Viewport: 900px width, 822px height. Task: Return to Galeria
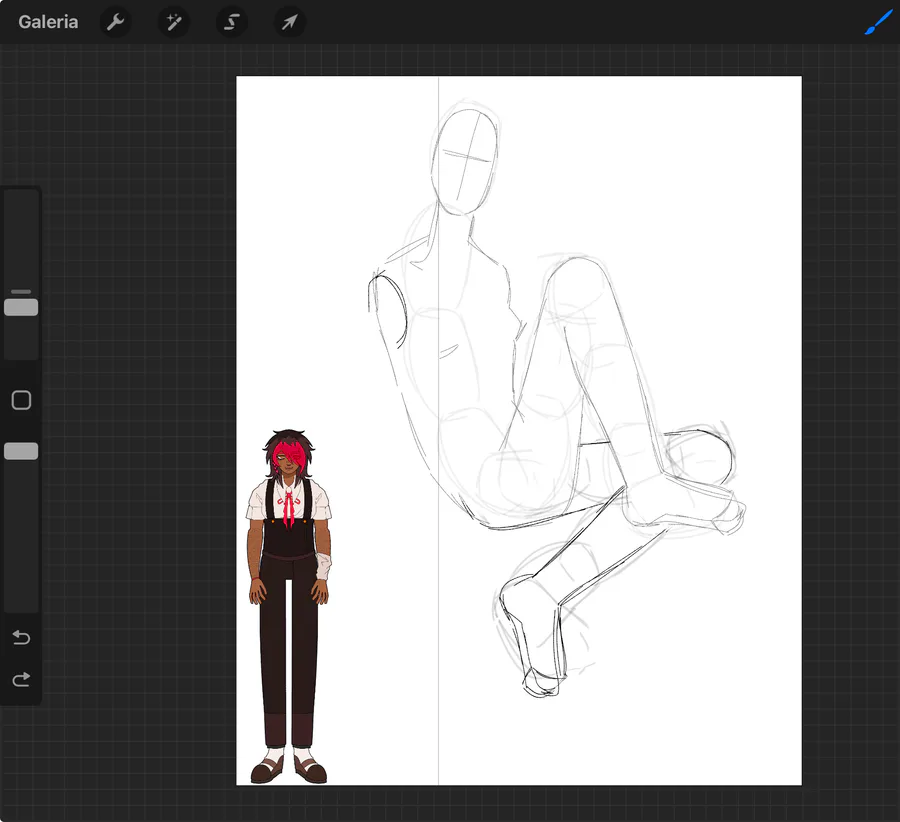[x=48, y=22]
